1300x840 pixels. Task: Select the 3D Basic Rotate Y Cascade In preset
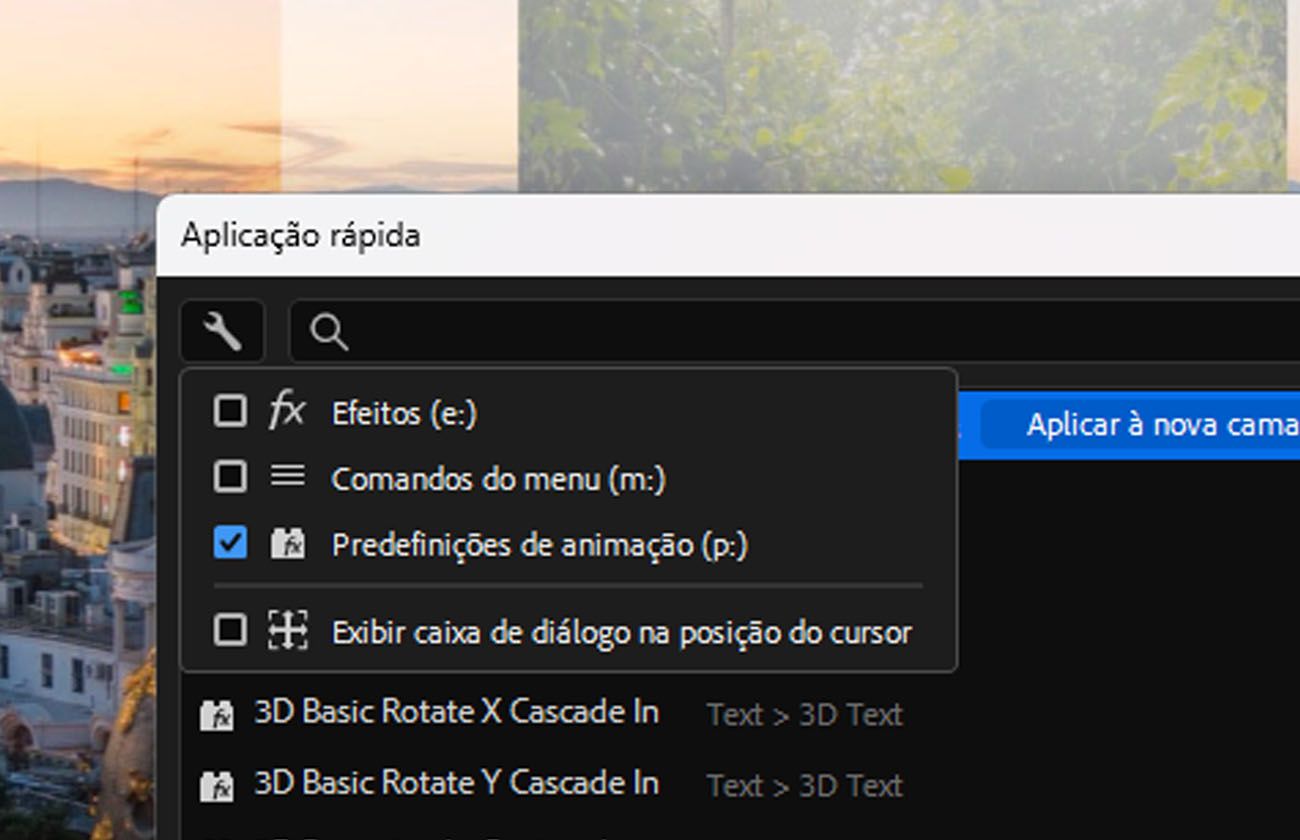point(456,784)
